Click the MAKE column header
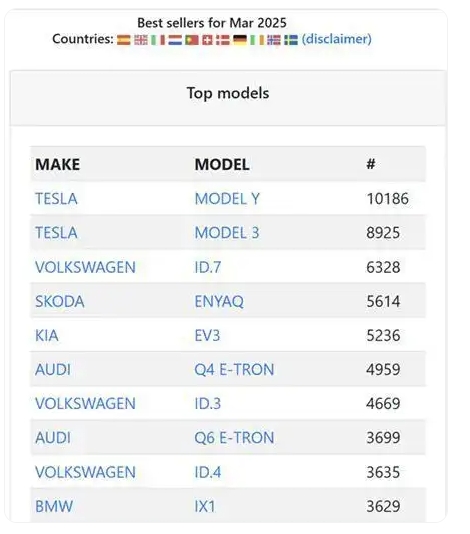Image resolution: width=470 pixels, height=534 pixels. 58,164
